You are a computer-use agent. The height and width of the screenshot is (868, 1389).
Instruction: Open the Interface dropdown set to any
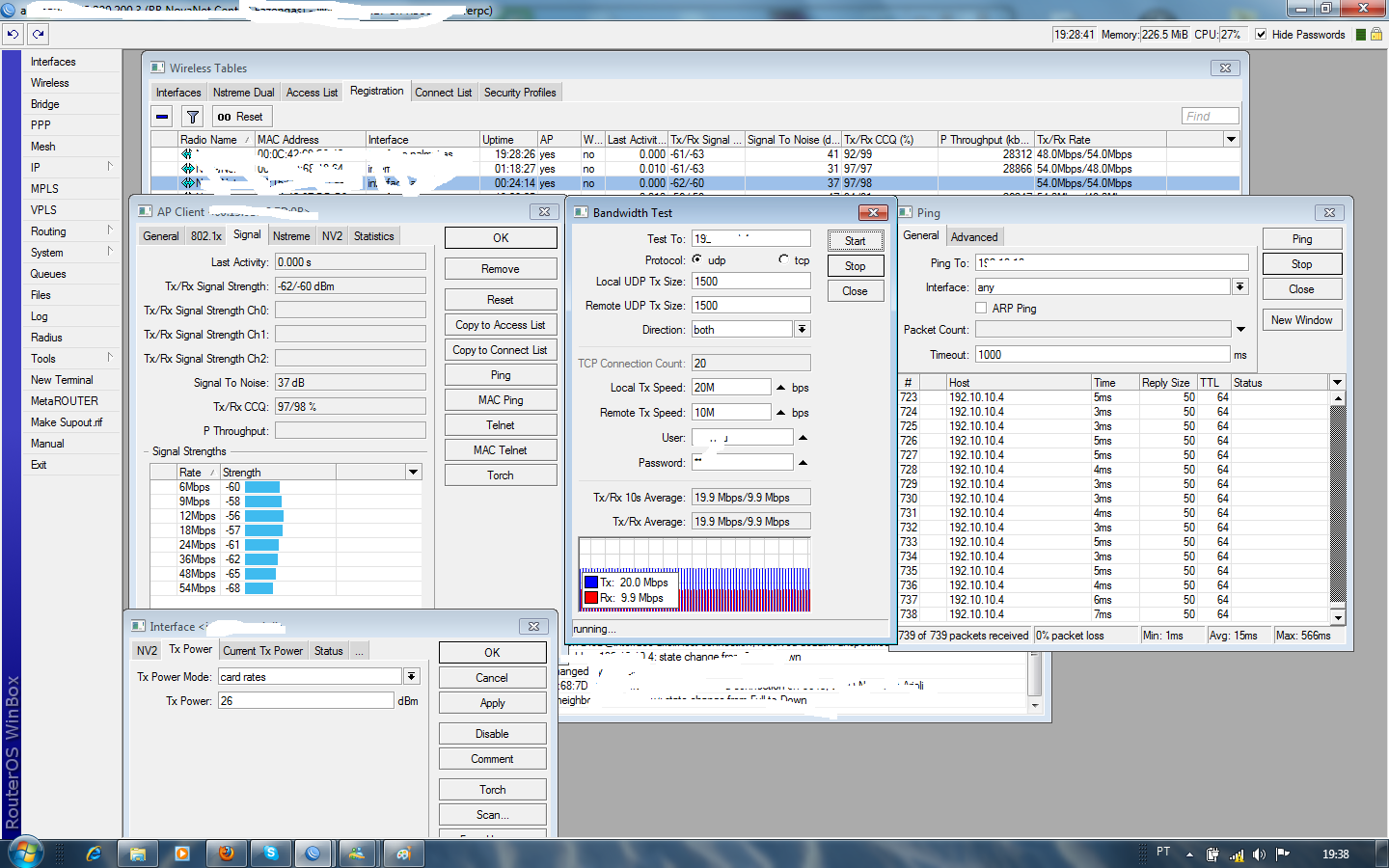point(1239,285)
